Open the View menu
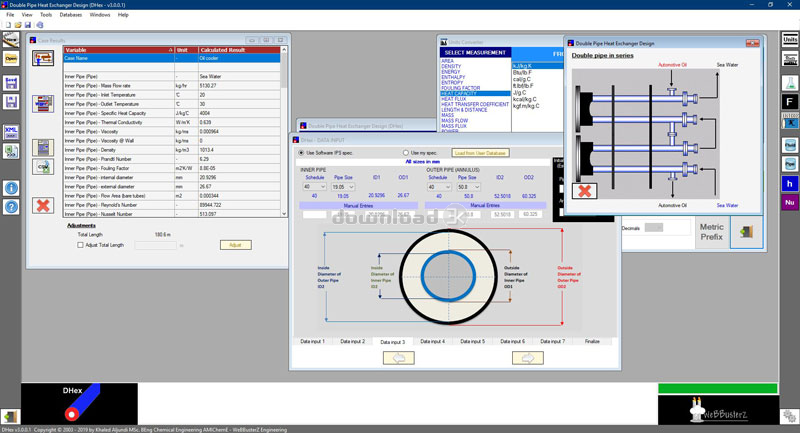 tap(27, 15)
